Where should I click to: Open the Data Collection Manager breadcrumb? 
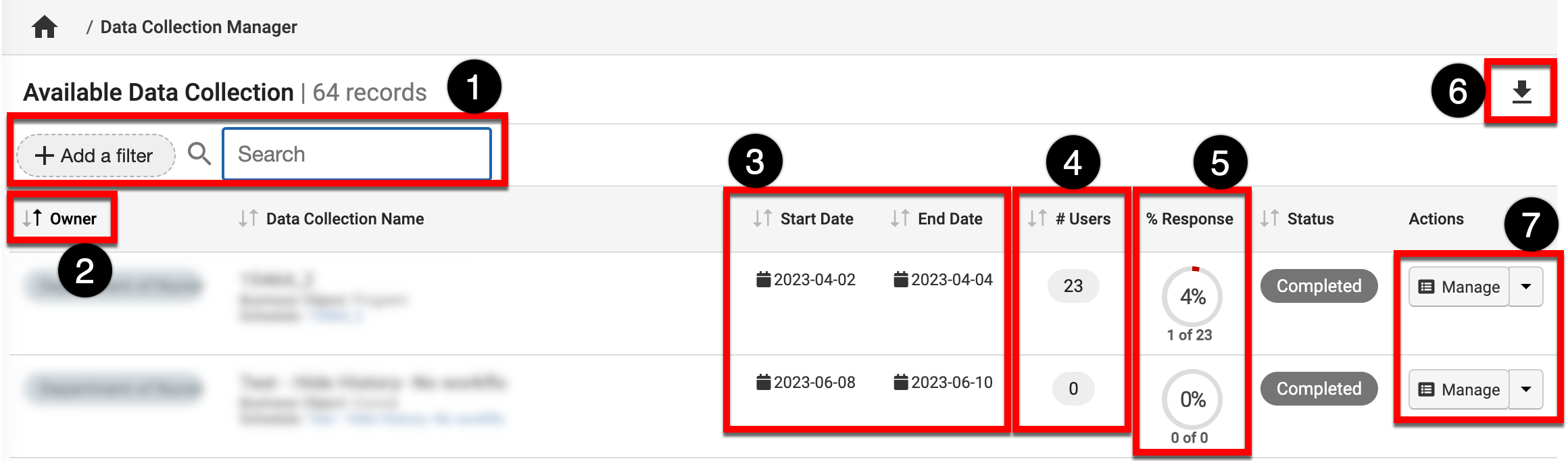[199, 27]
